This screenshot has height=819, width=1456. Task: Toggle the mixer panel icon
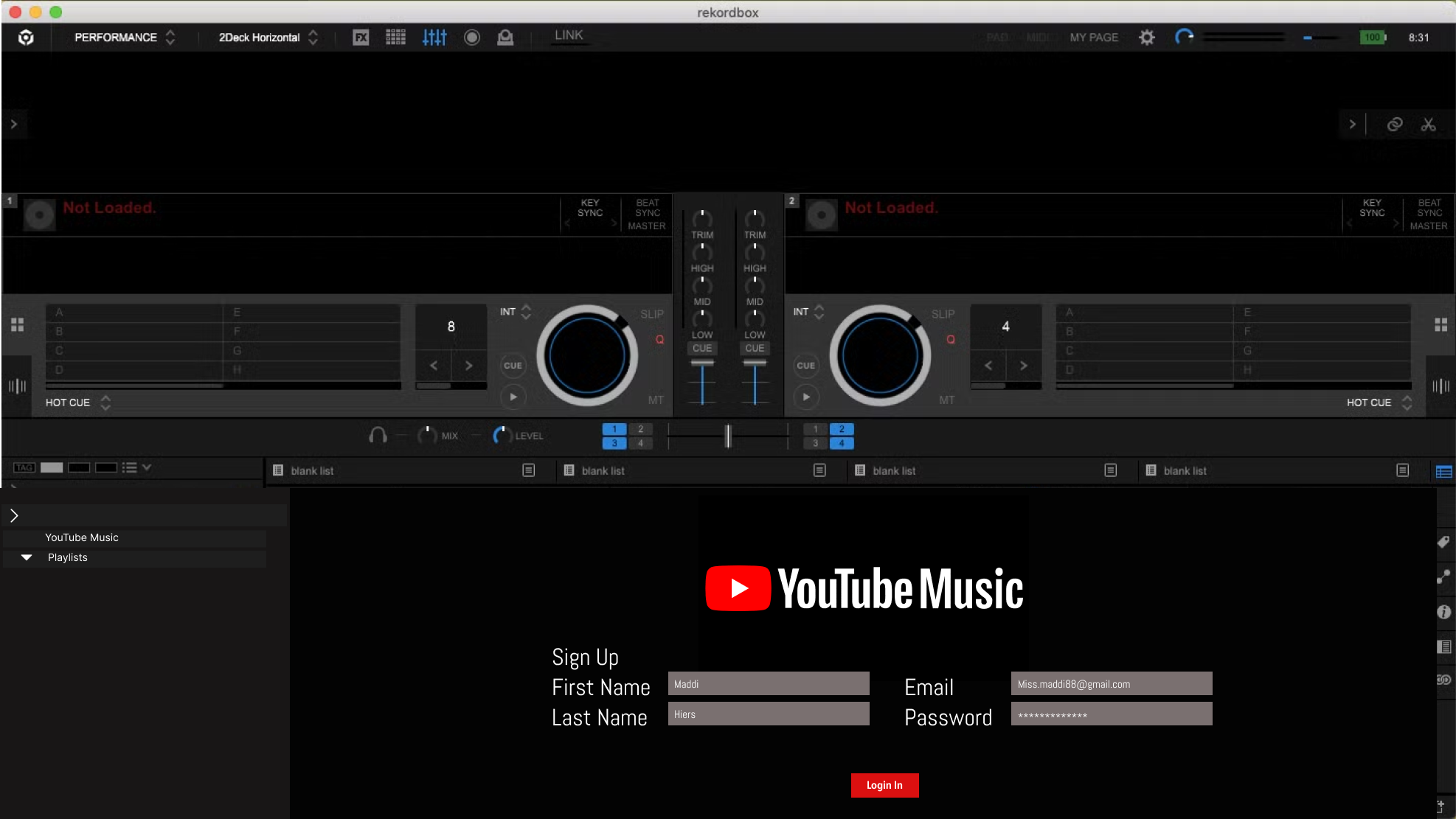pyautogui.click(x=434, y=38)
